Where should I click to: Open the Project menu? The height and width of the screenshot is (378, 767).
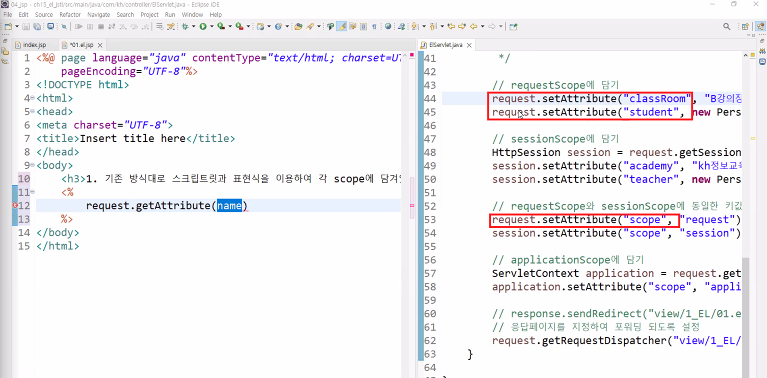(149, 15)
